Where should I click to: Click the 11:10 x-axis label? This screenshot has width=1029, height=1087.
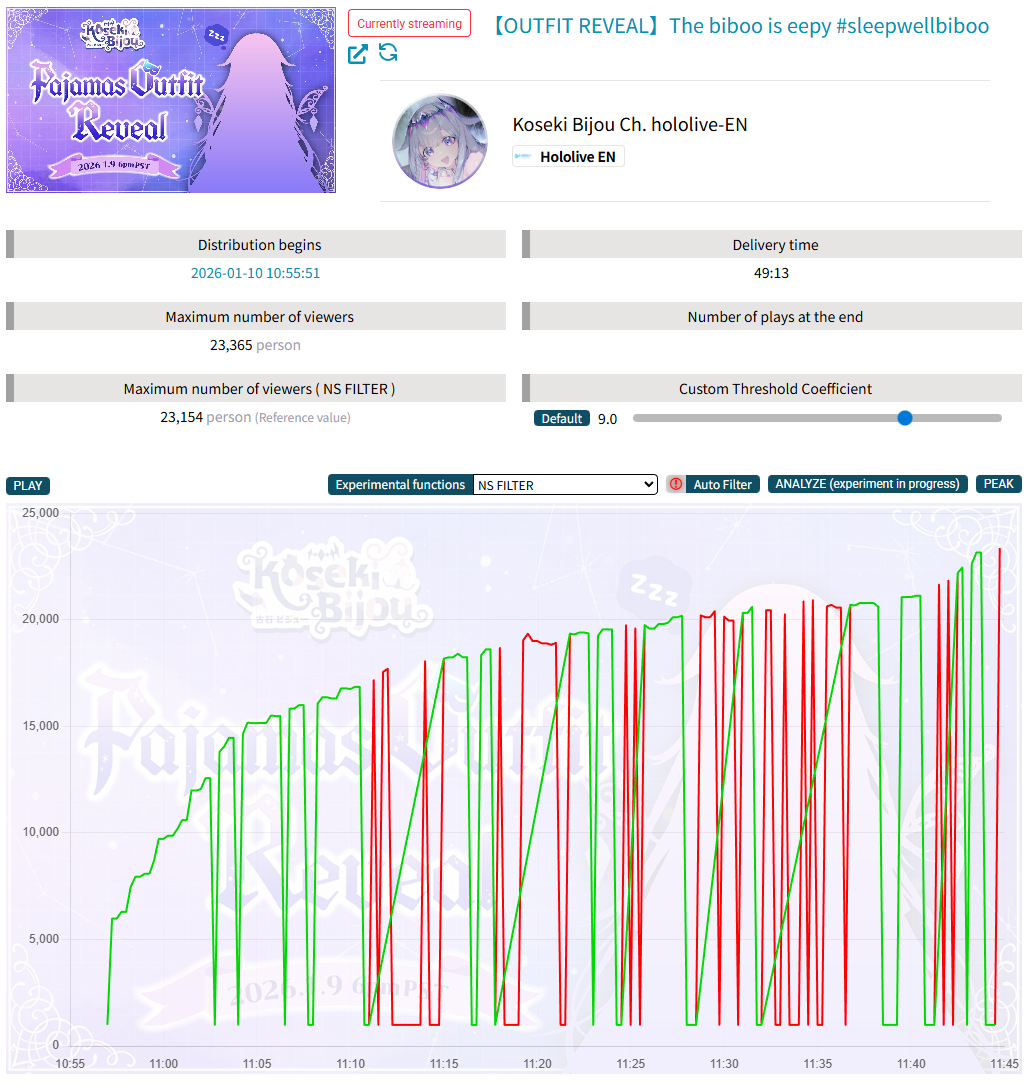click(350, 1063)
